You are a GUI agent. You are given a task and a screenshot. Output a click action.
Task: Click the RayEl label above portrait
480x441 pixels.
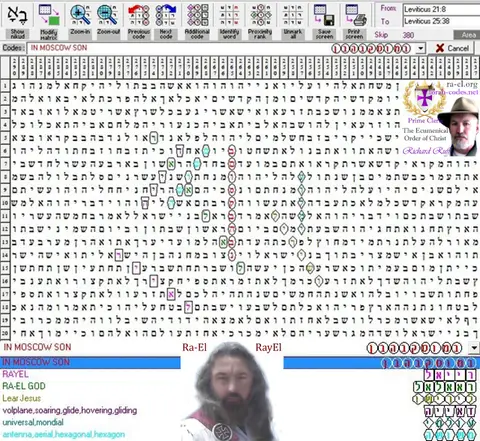(x=268, y=347)
